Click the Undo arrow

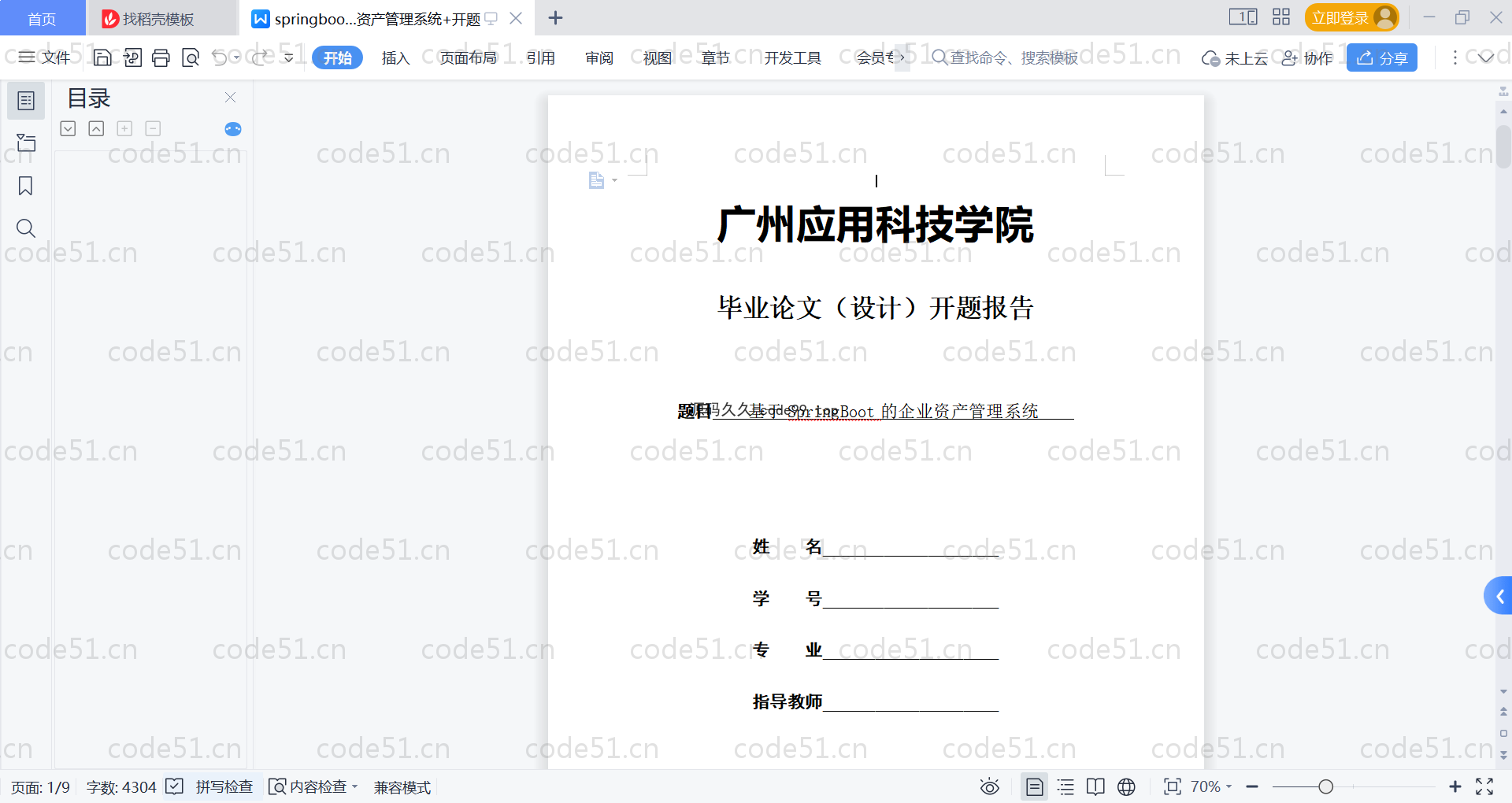coord(220,57)
